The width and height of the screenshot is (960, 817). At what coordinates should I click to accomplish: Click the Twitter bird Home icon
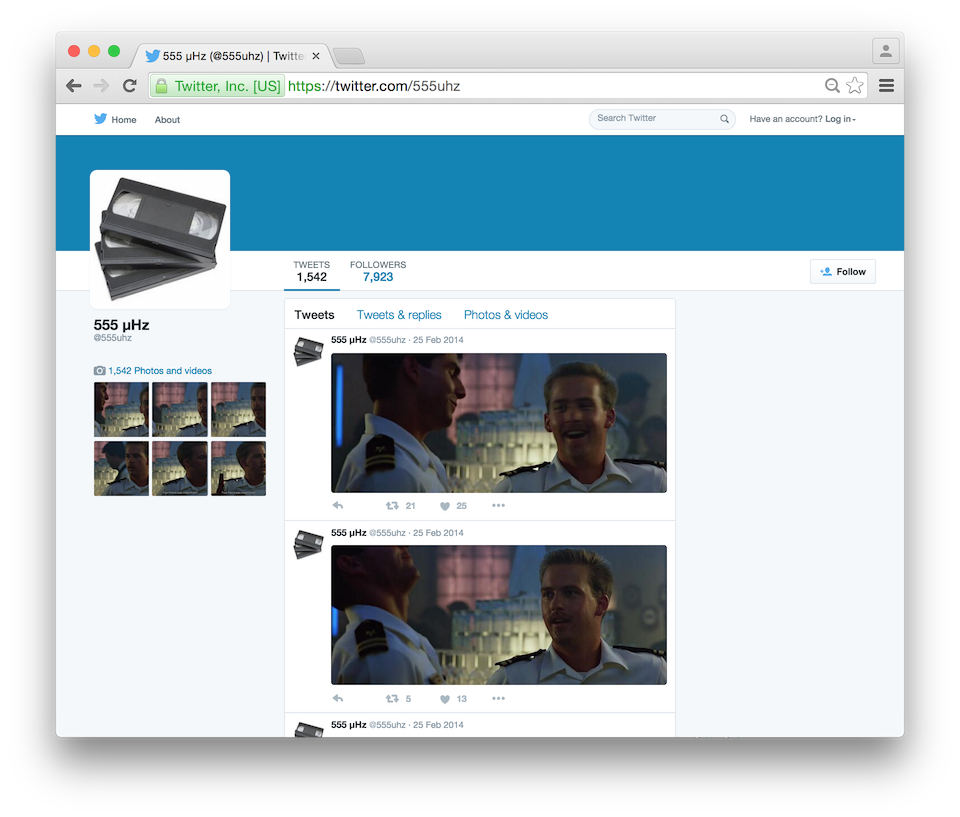[x=101, y=119]
